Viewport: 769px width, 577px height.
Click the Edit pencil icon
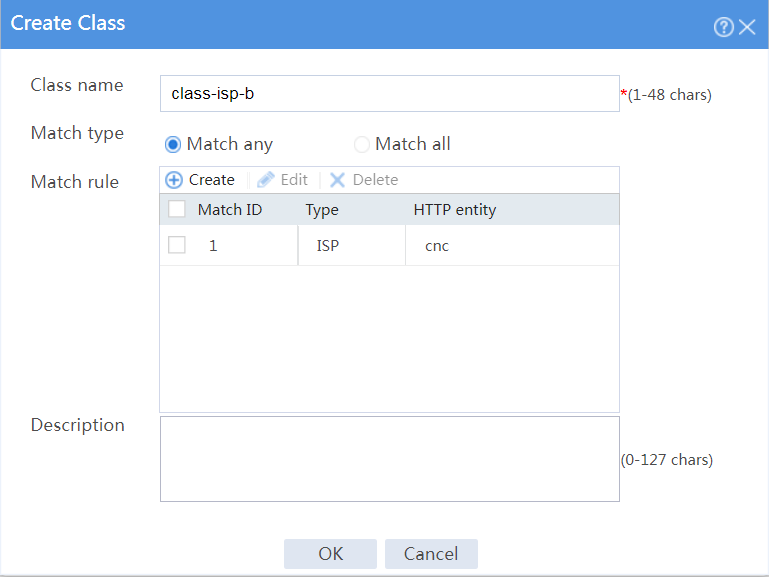(x=265, y=180)
